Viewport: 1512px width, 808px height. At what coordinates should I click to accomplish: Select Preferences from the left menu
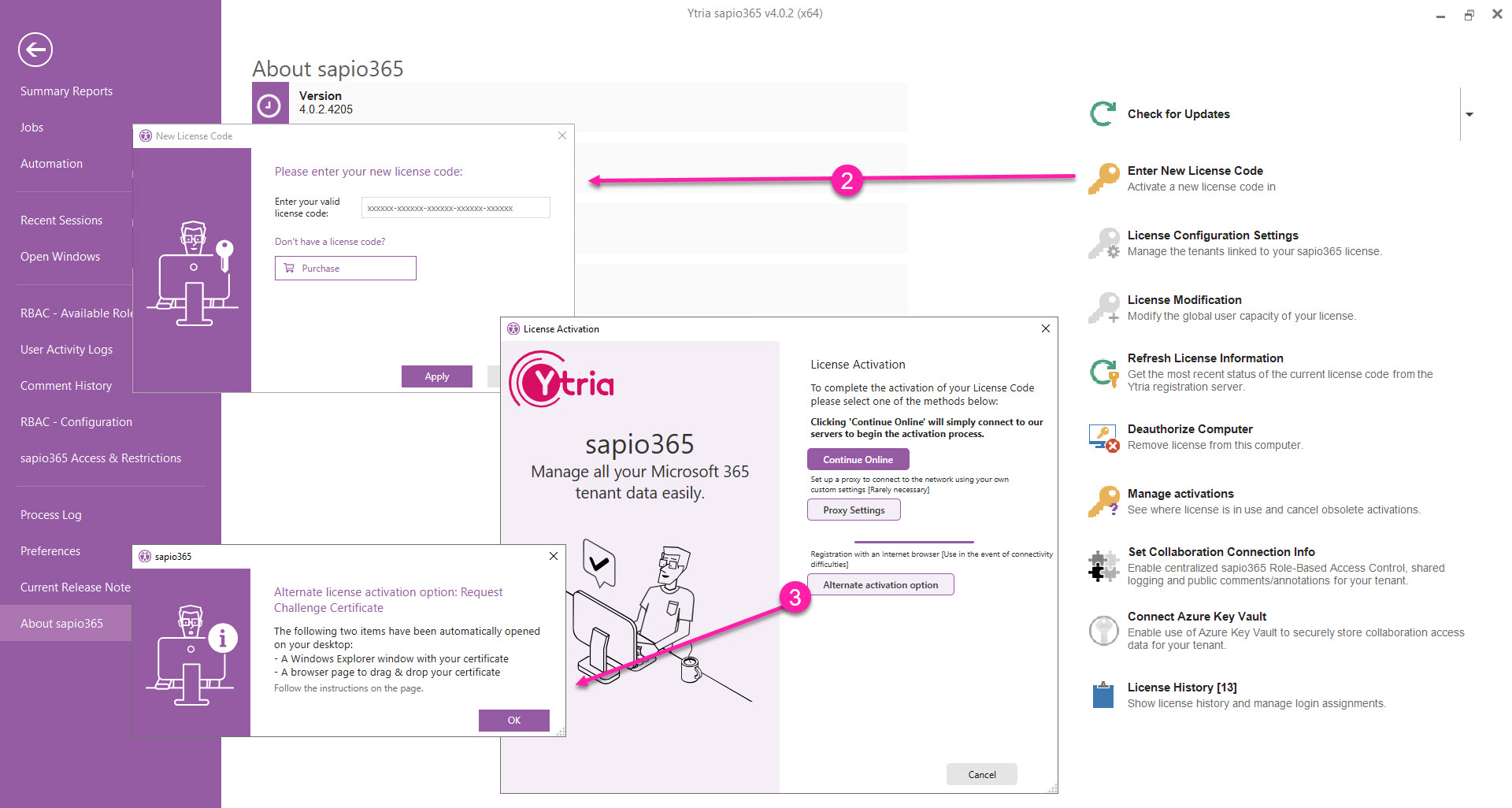[50, 551]
